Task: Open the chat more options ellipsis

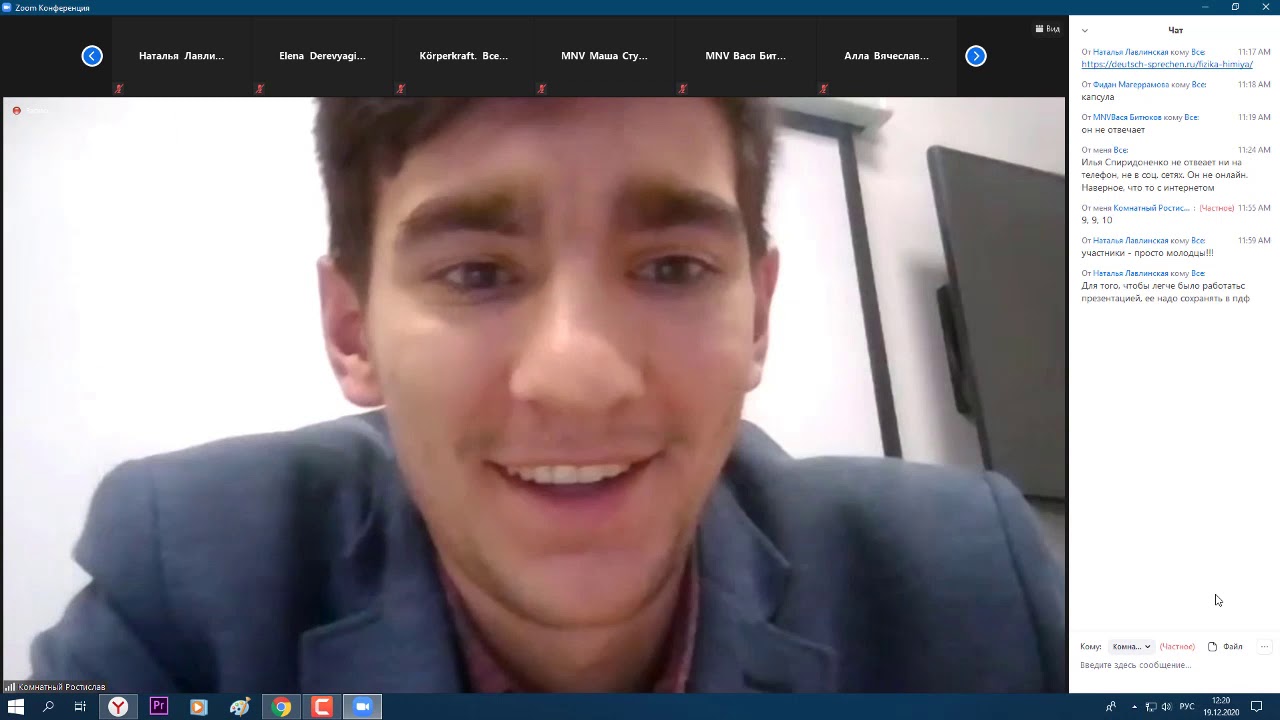Action: click(x=1264, y=647)
